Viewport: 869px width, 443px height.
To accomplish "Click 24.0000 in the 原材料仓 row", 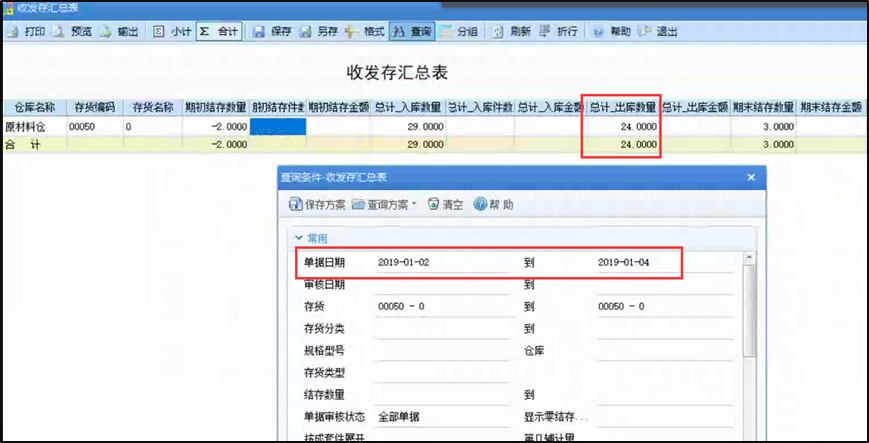I will click(x=638, y=127).
